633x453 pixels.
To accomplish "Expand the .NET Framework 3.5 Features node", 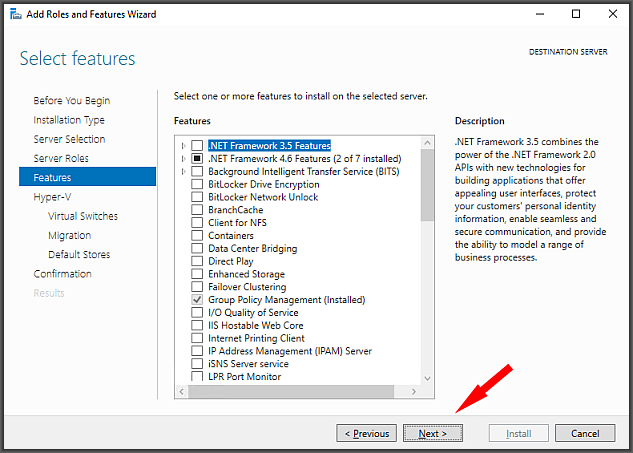I will (184, 145).
